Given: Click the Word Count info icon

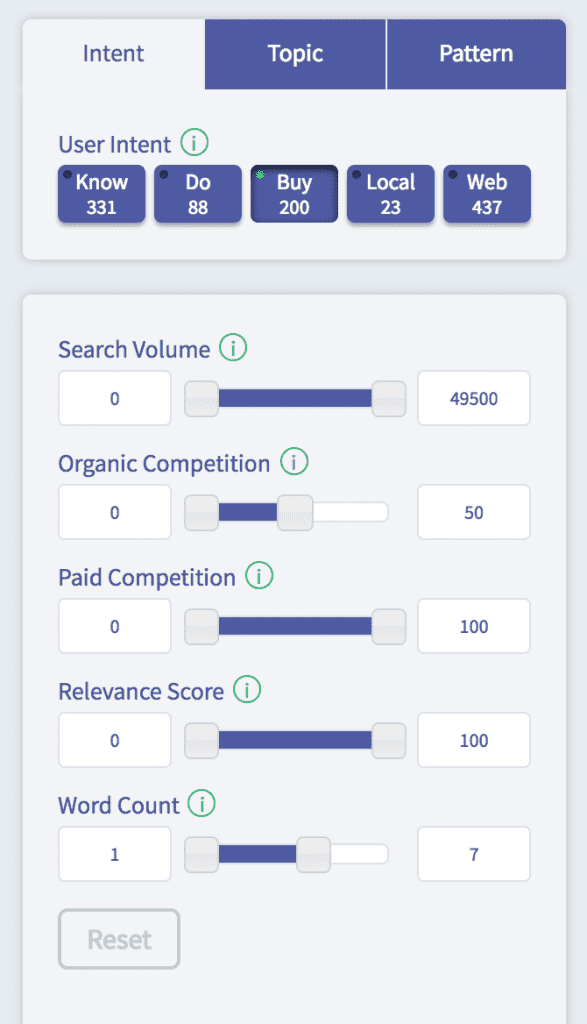Looking at the screenshot, I should click(202, 803).
